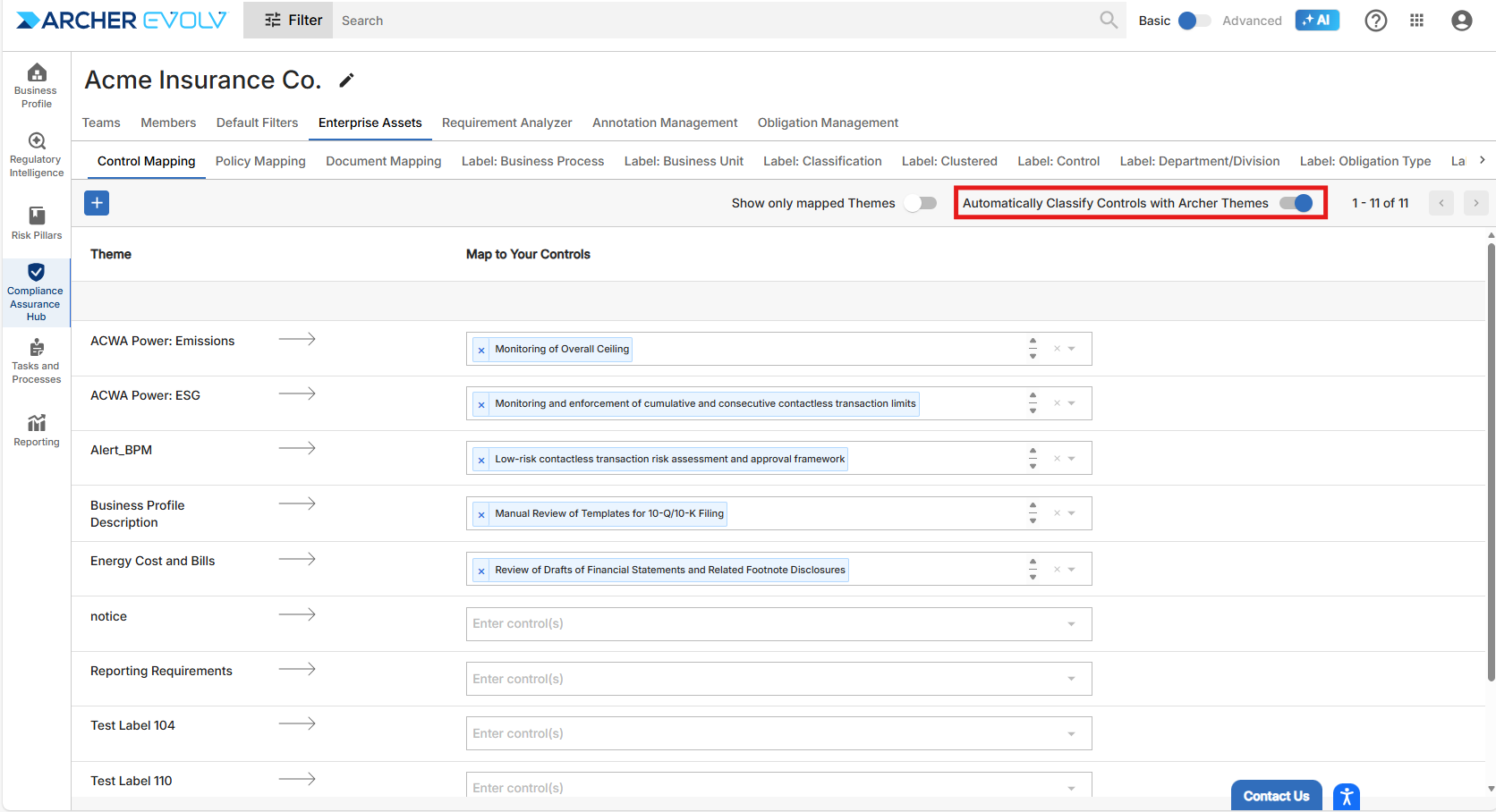Open Business Profile in sidebar
Image resolution: width=1496 pixels, height=812 pixels.
tap(36, 86)
